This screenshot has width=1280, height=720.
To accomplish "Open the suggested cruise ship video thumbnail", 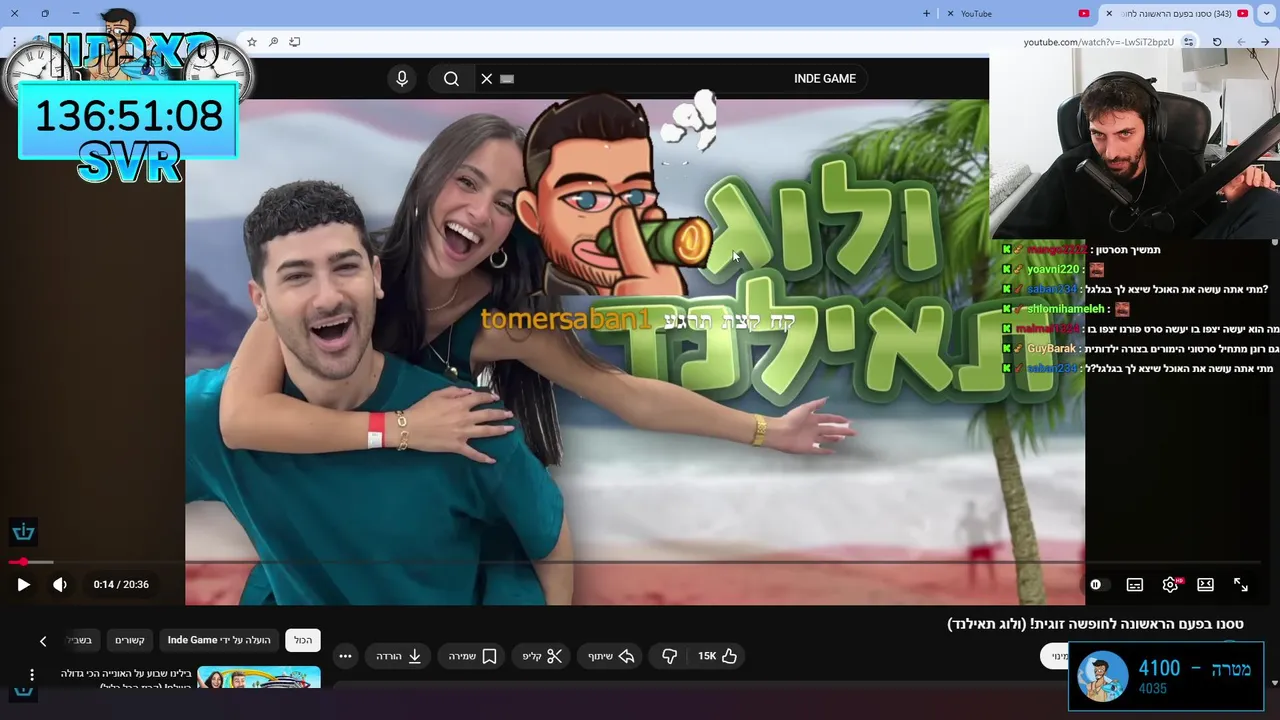I will click(x=259, y=677).
